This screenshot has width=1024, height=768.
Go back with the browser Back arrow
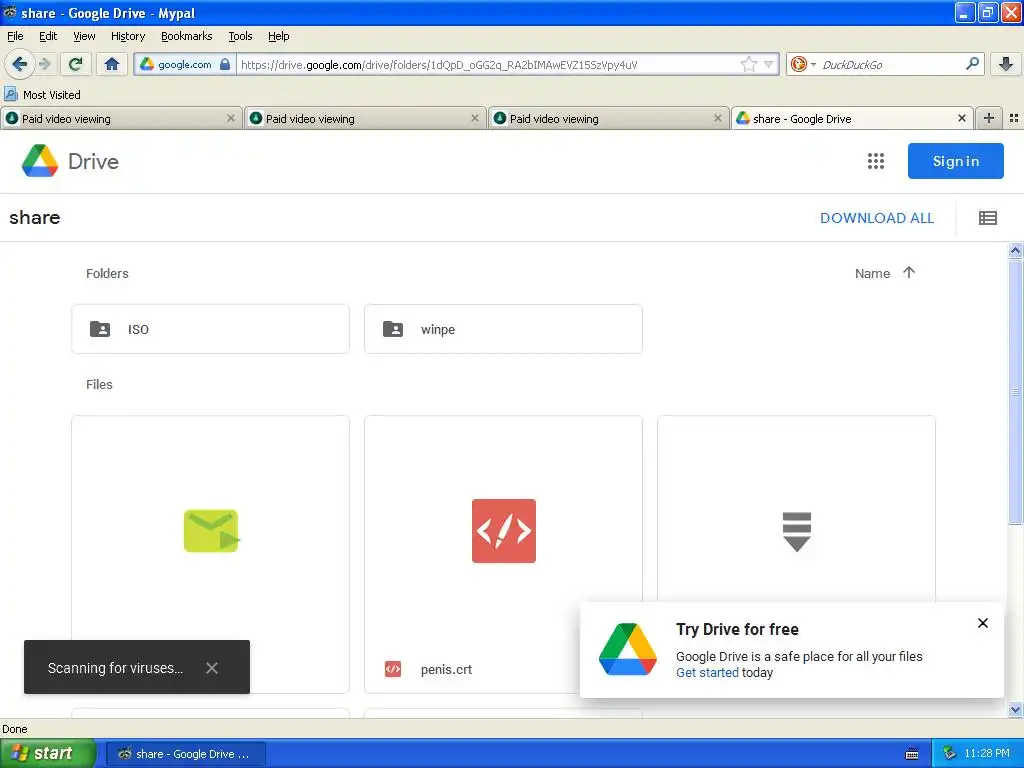19,64
